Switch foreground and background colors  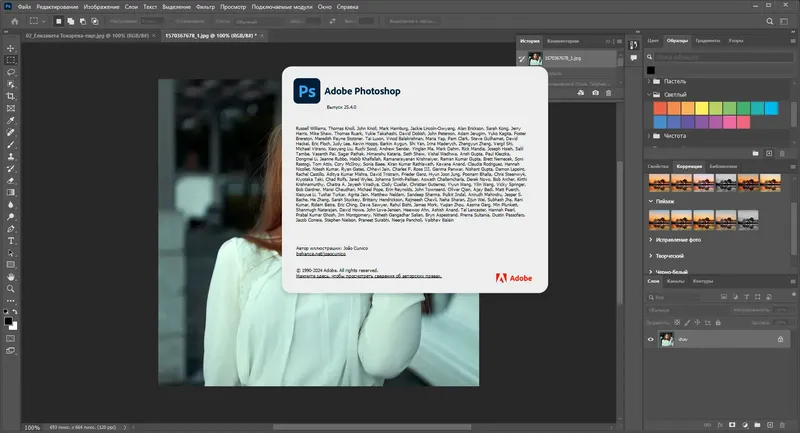click(15, 312)
